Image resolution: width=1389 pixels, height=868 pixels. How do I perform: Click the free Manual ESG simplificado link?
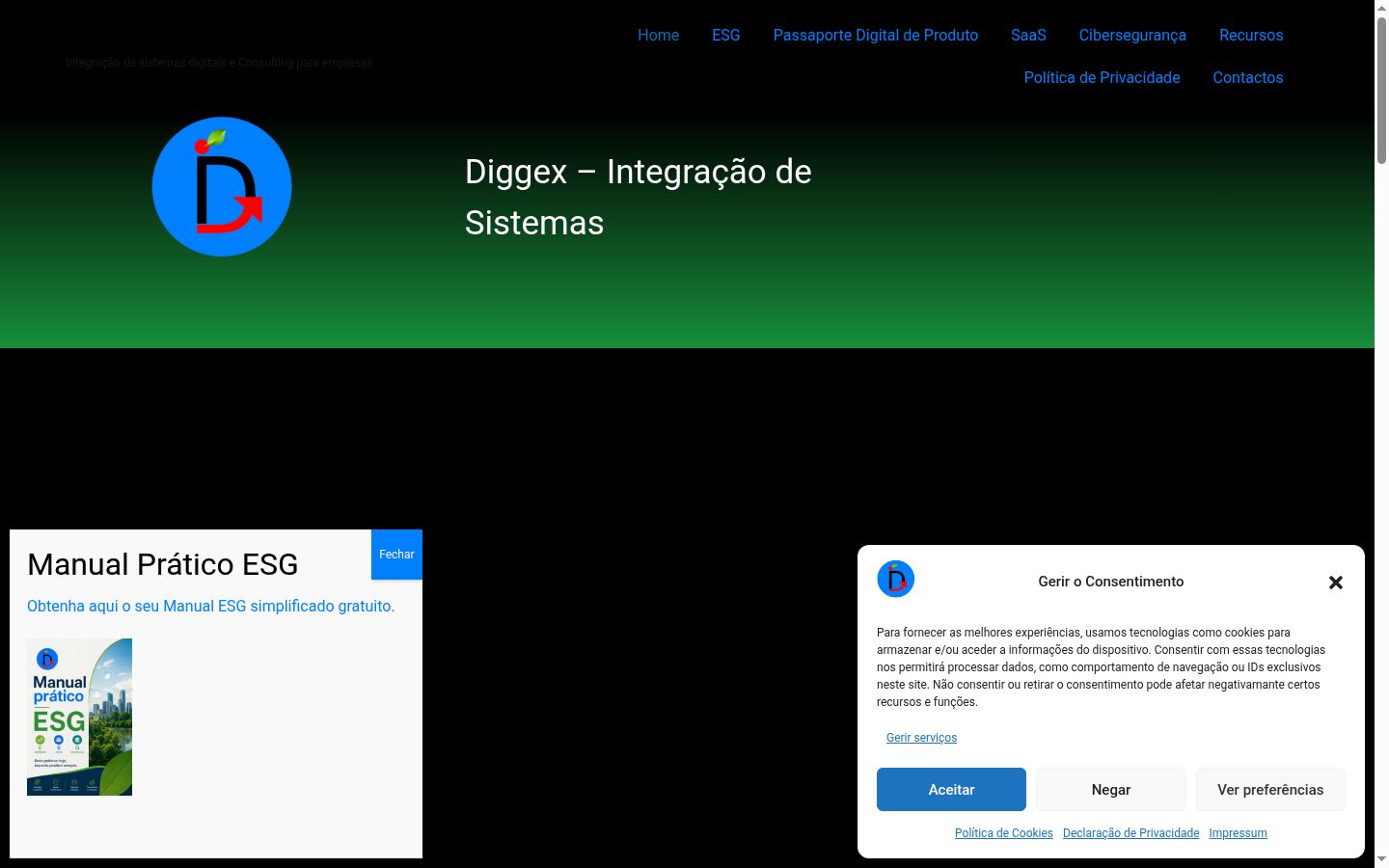(x=210, y=606)
